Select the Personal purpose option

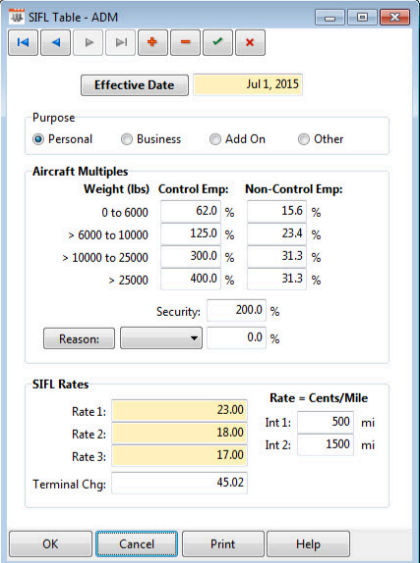(38, 139)
